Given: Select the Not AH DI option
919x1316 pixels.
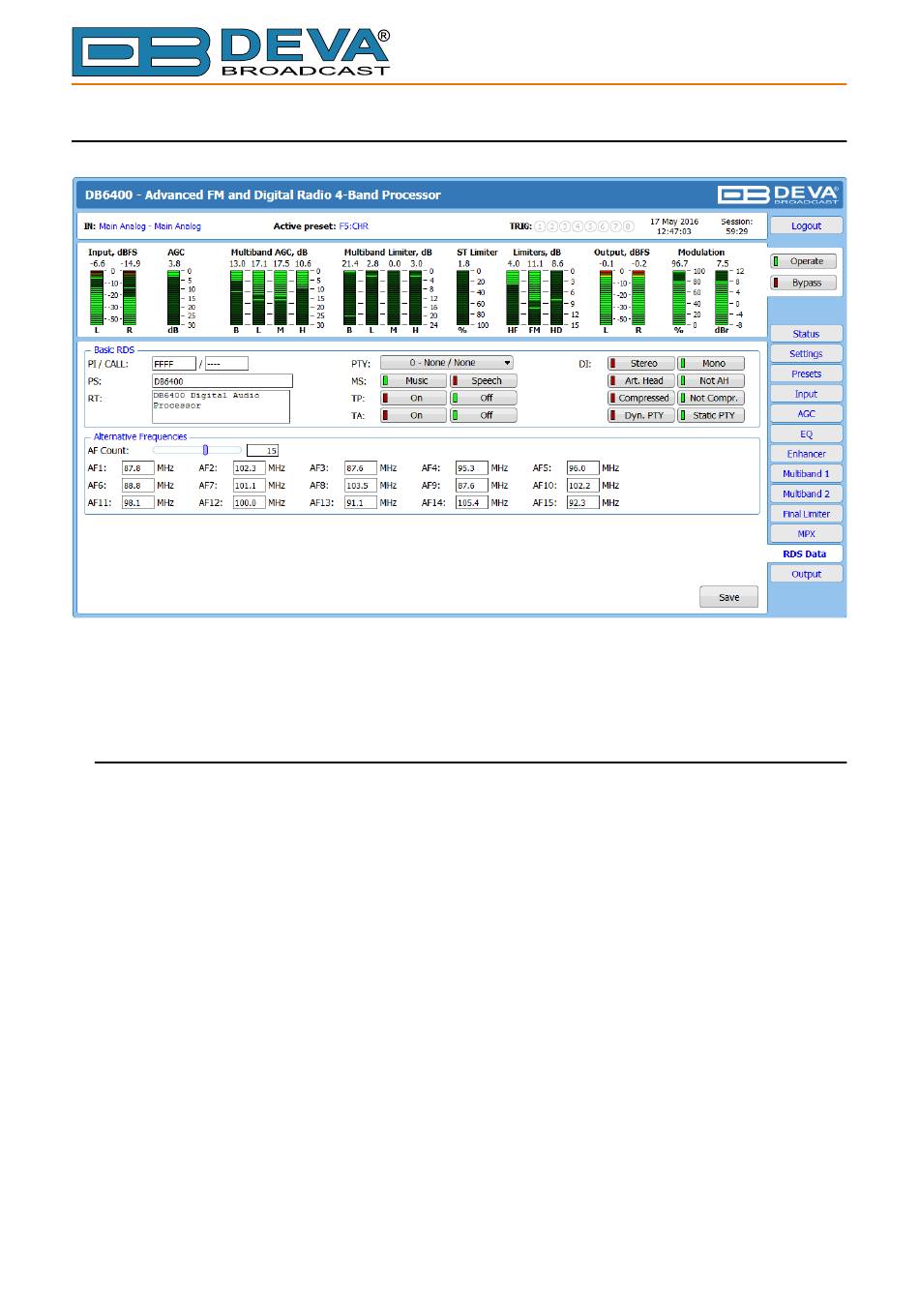Looking at the screenshot, I should [711, 381].
